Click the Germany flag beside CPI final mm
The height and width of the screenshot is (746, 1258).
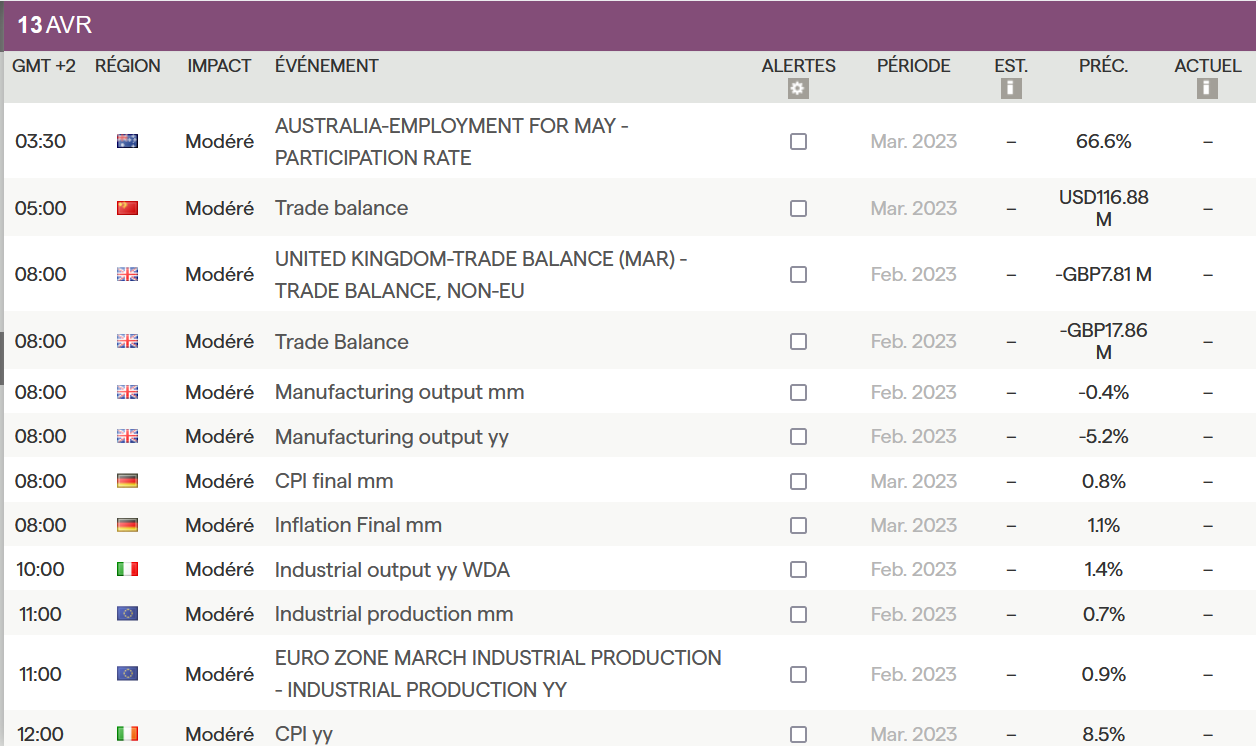coord(127,481)
